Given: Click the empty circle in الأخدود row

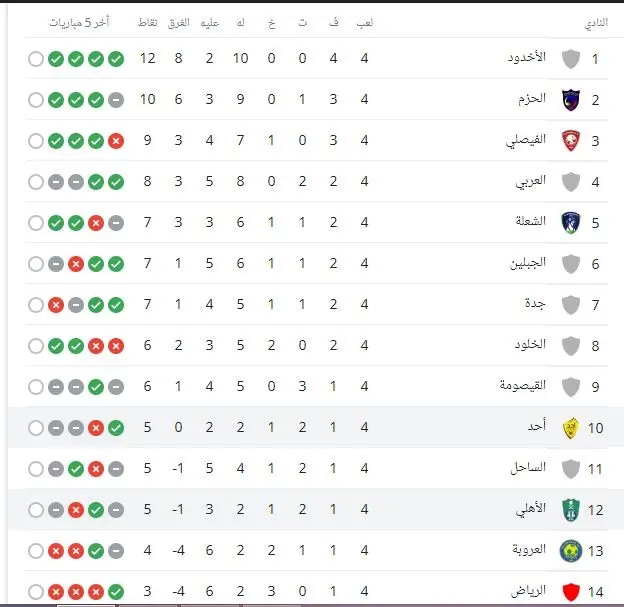Looking at the screenshot, I should pyautogui.click(x=36, y=59).
